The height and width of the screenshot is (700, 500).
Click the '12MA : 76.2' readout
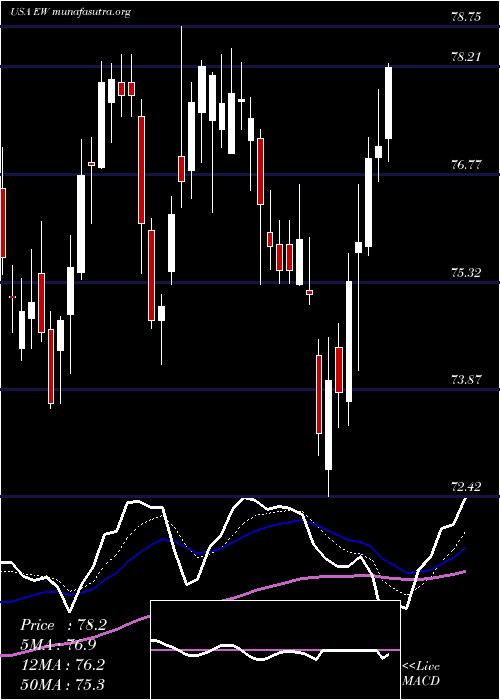coord(62,664)
